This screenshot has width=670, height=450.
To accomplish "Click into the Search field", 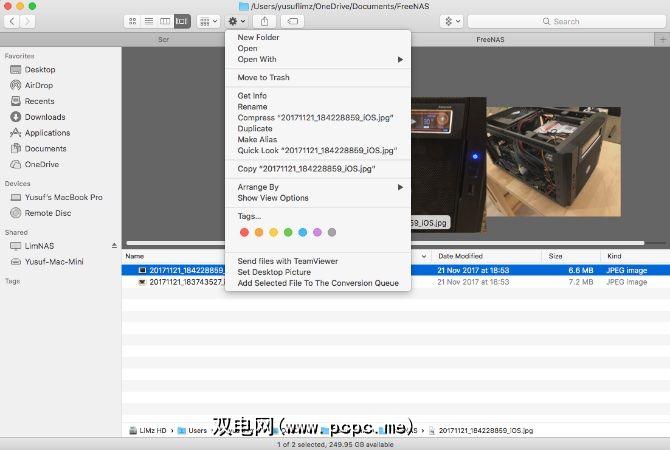I will point(567,21).
